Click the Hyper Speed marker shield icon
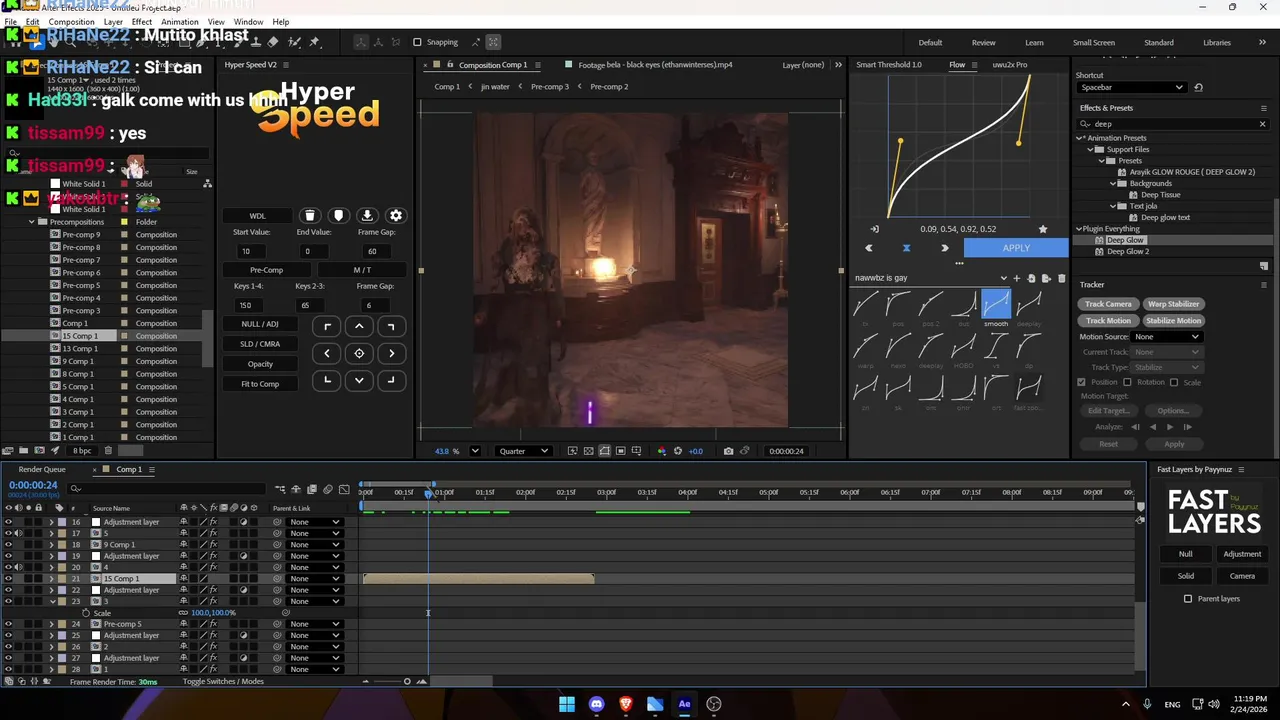The width and height of the screenshot is (1280, 720). click(x=338, y=216)
